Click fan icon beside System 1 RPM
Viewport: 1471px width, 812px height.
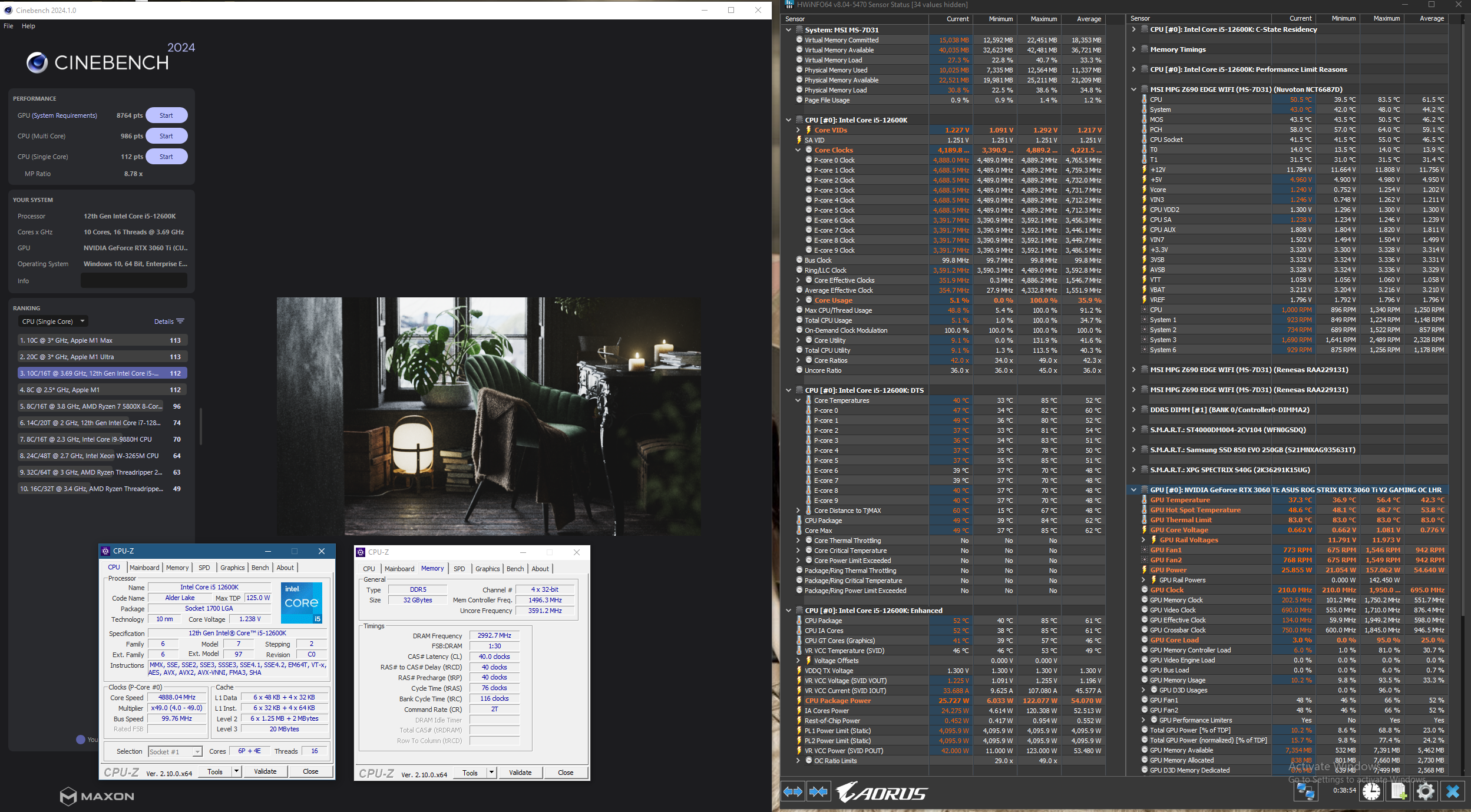tap(1145, 320)
